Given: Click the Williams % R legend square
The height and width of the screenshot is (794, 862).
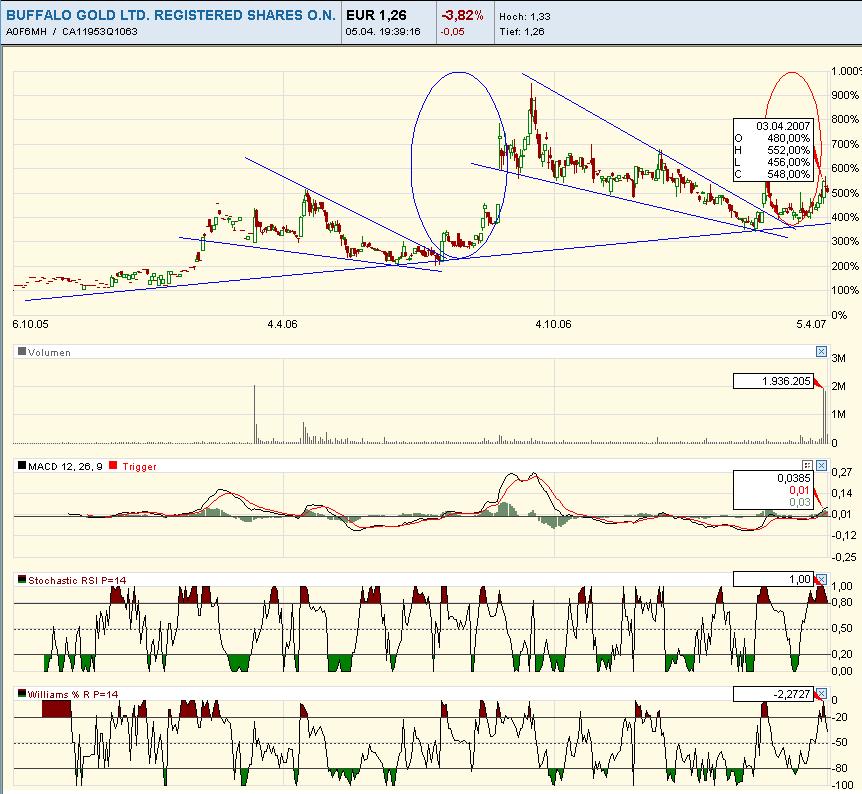Looking at the screenshot, I should point(22,693).
